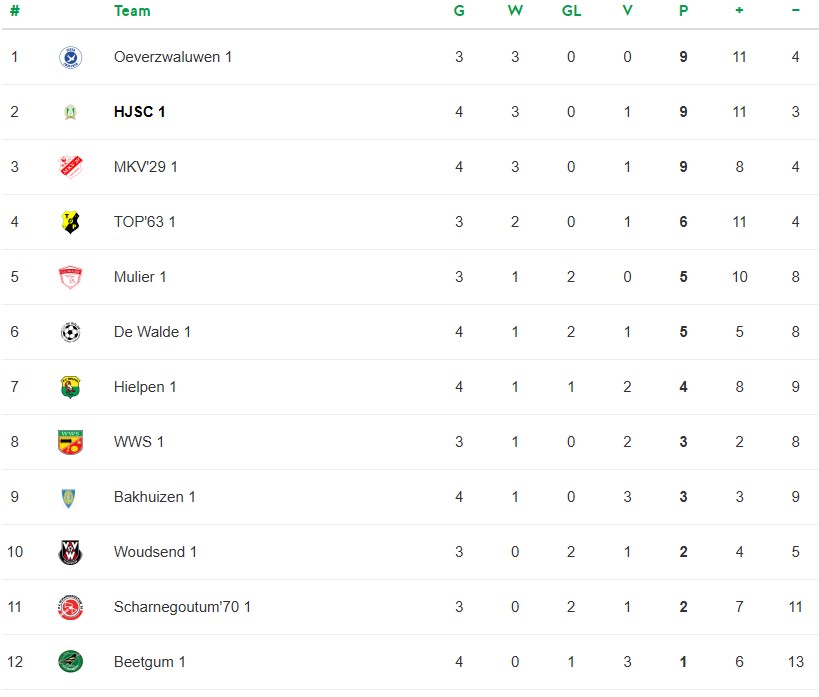Select the Scharnegoutum'70 1 team name
819x697 pixels.
pos(182,607)
